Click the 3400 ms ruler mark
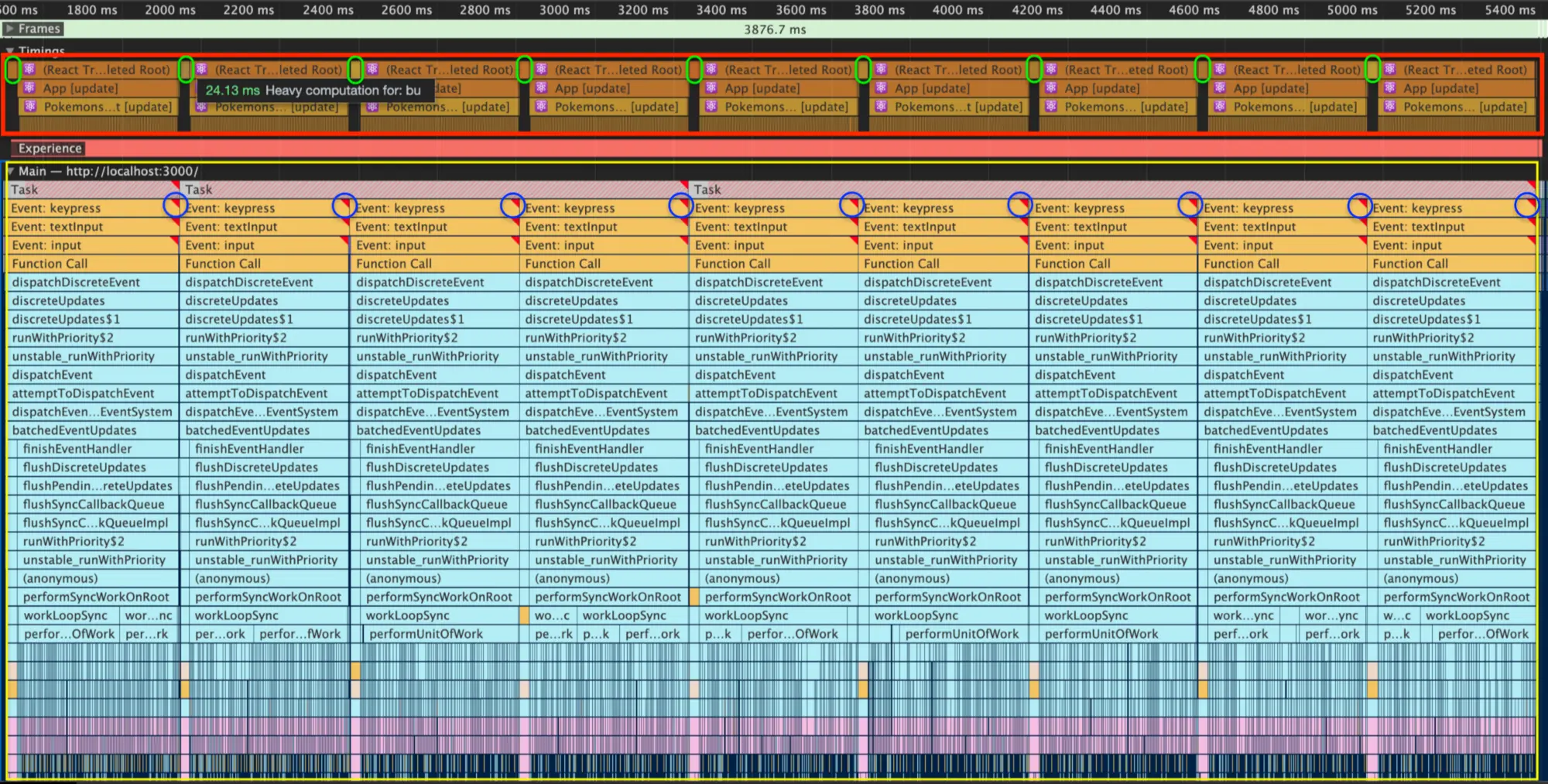The width and height of the screenshot is (1548, 784). [x=721, y=10]
